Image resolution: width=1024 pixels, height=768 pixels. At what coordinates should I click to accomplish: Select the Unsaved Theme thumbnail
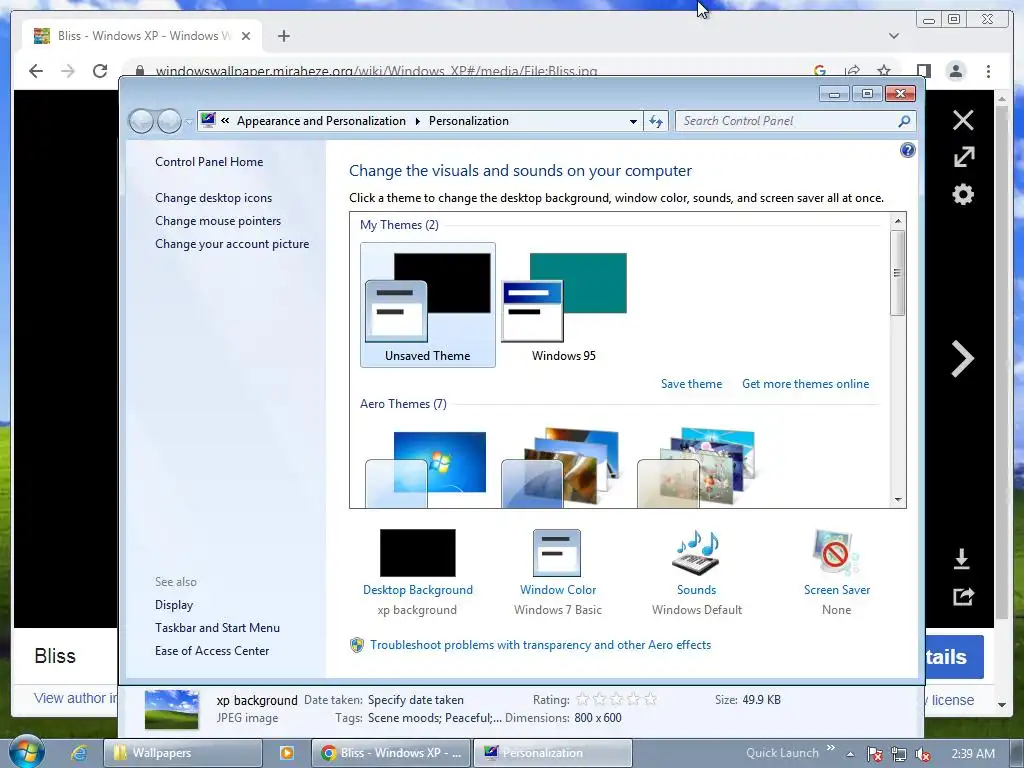(428, 305)
